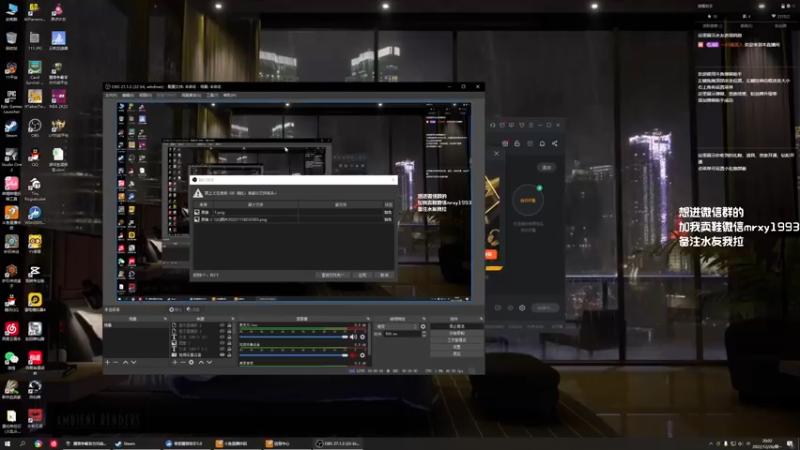Click share icon in right companion window
Screen dimensions: 800x450
click(555, 144)
